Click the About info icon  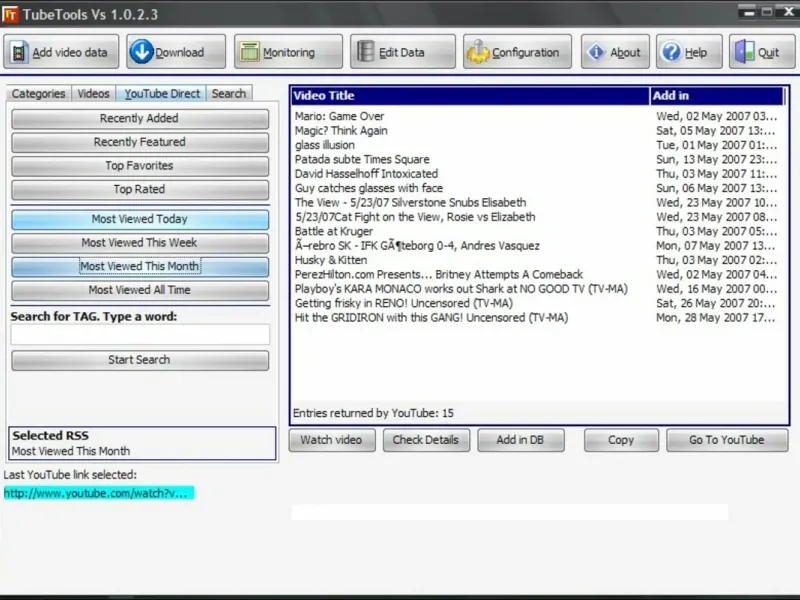[595, 52]
